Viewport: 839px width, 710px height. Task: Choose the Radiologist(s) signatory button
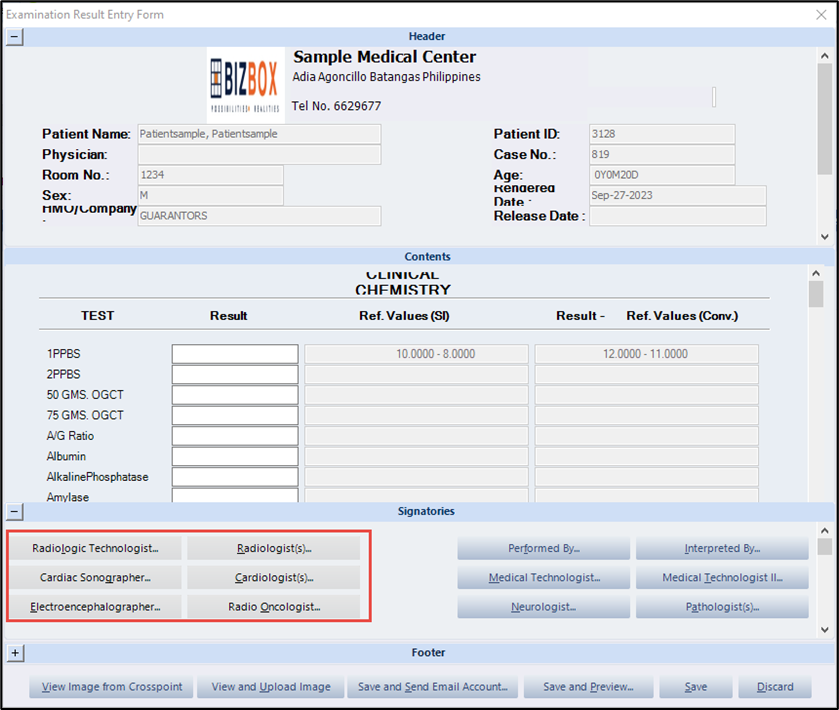pos(274,548)
